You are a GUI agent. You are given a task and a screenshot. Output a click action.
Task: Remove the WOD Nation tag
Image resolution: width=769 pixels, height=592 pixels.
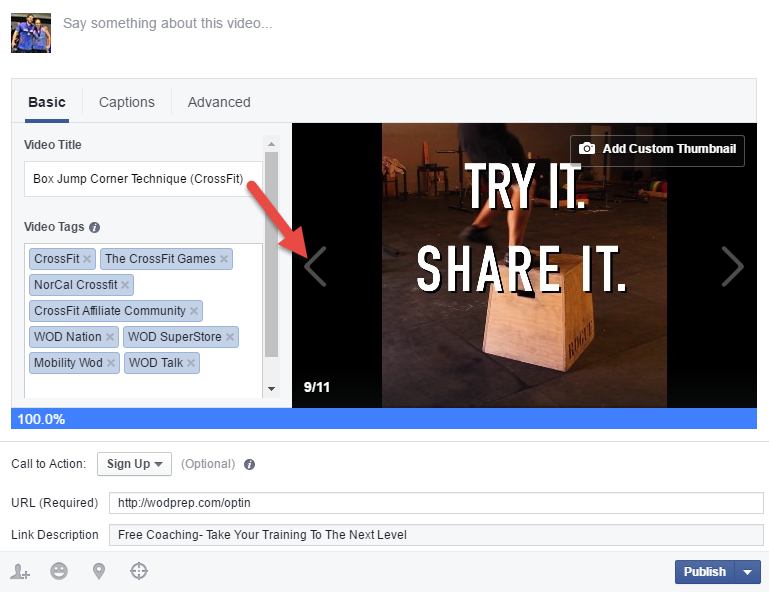coord(110,337)
